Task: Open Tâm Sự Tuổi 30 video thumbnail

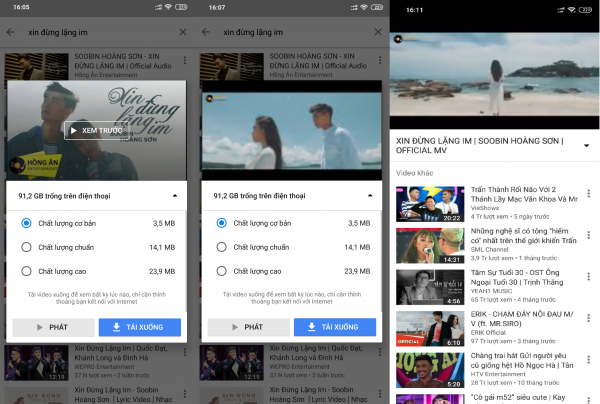Action: pos(430,287)
